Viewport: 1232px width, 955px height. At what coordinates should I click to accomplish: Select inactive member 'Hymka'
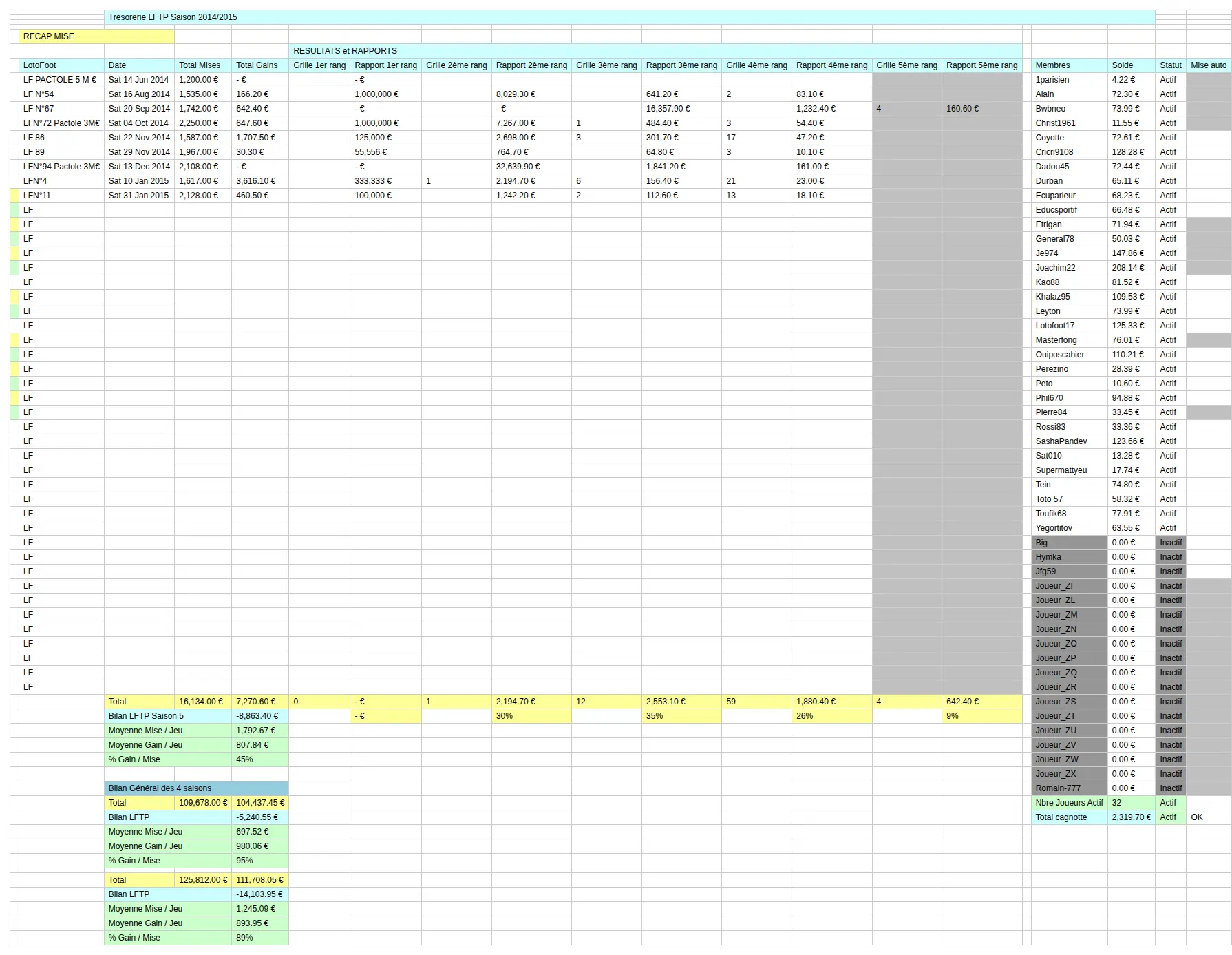coord(1070,557)
